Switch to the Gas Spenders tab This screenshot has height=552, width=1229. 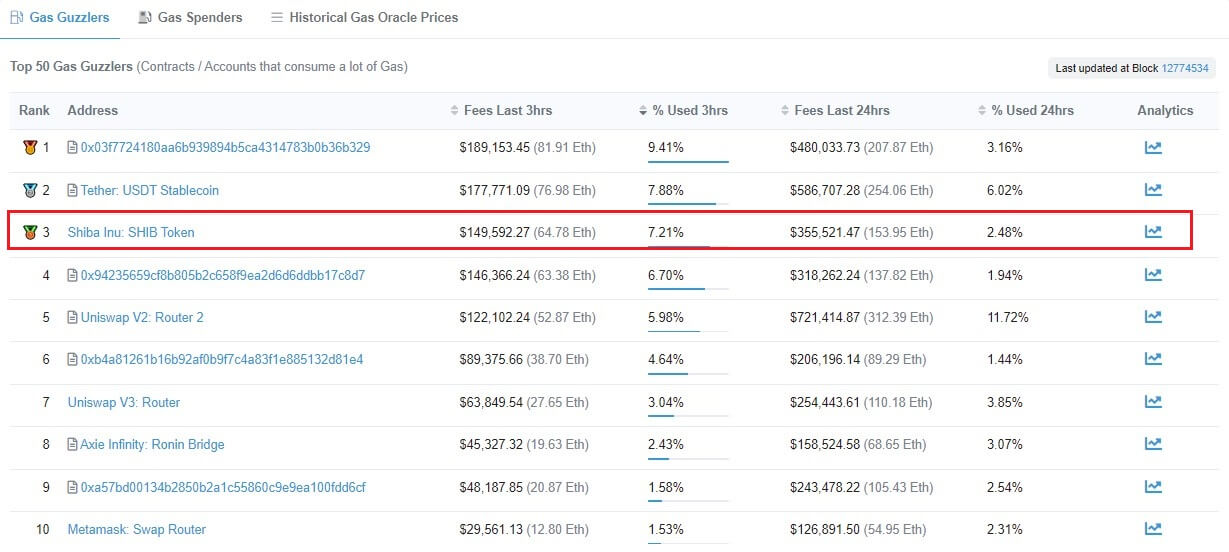pos(190,17)
